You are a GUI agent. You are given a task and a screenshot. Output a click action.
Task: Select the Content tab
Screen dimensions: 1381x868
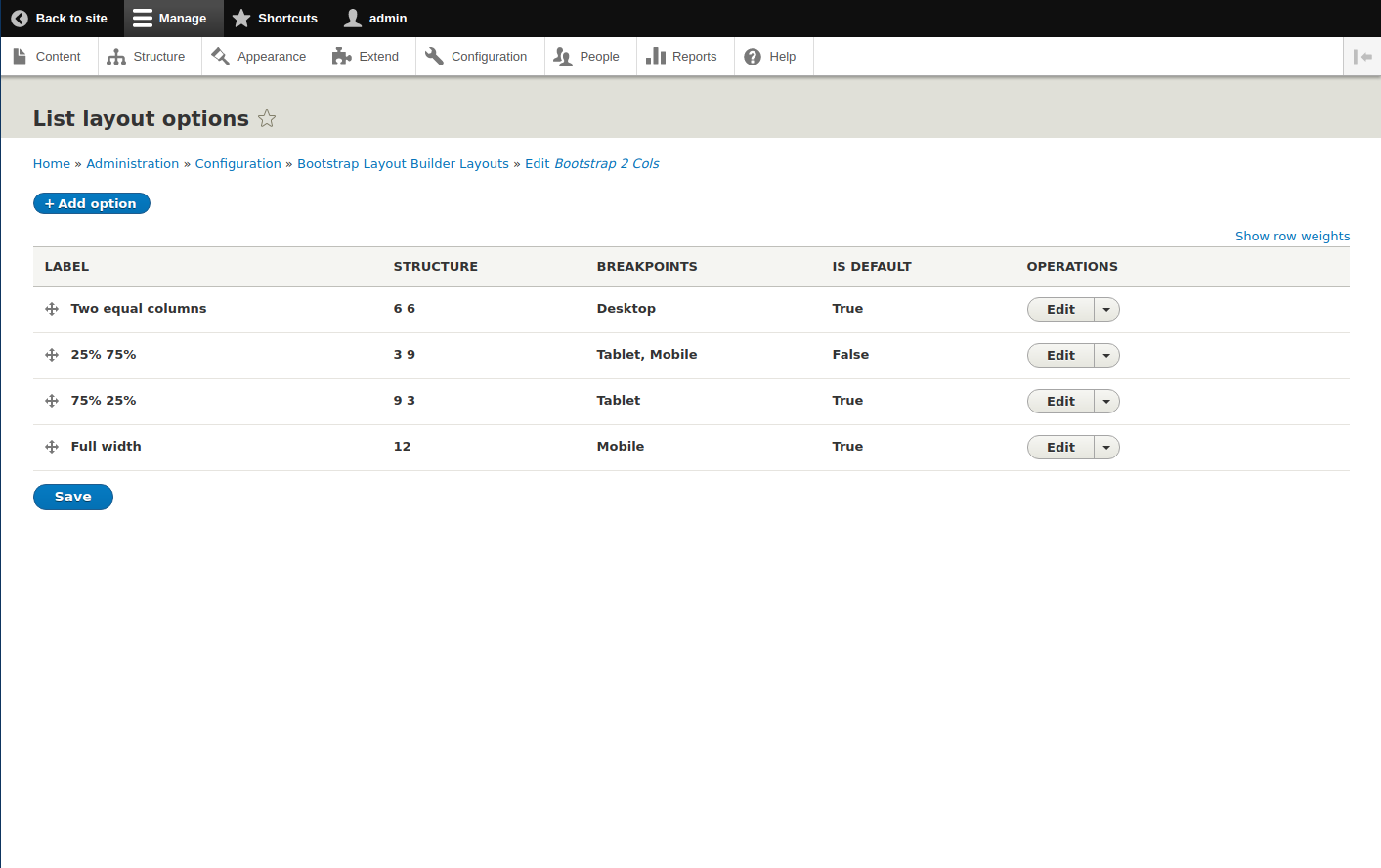49,56
